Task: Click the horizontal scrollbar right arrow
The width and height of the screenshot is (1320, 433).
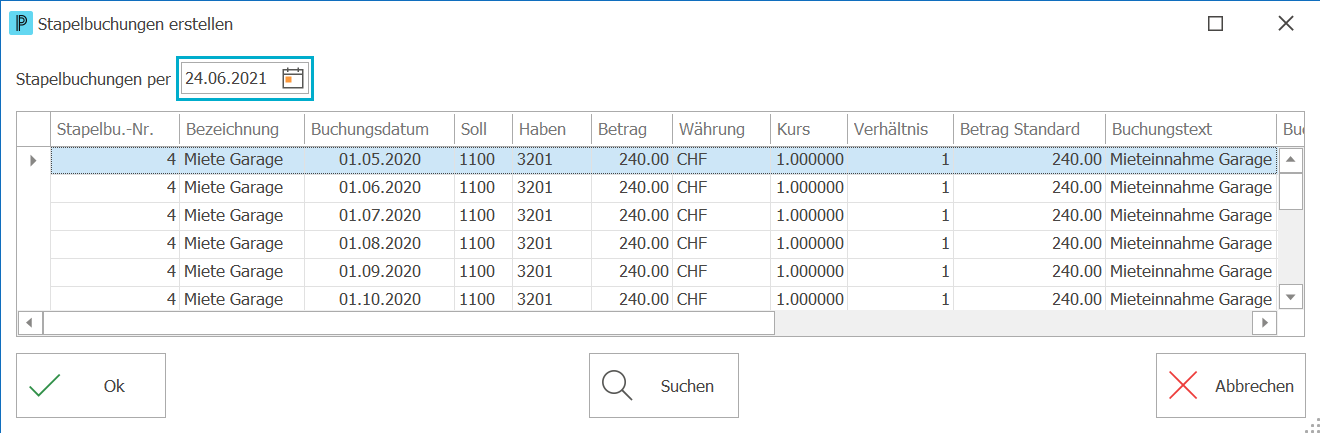Action: [x=1266, y=322]
